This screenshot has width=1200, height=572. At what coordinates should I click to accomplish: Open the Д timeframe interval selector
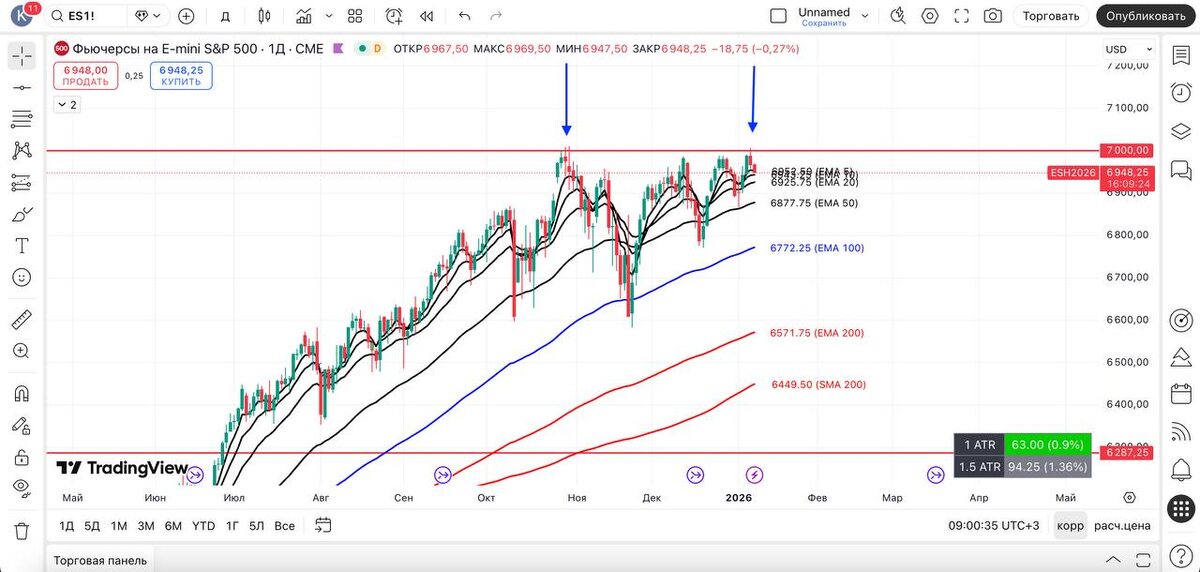[x=226, y=16]
